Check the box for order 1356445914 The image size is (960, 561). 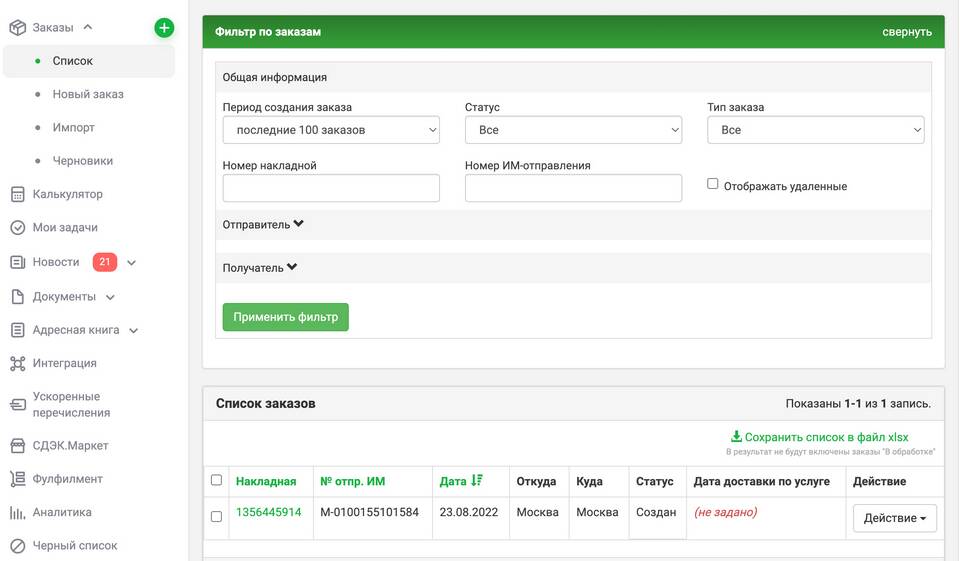click(217, 517)
